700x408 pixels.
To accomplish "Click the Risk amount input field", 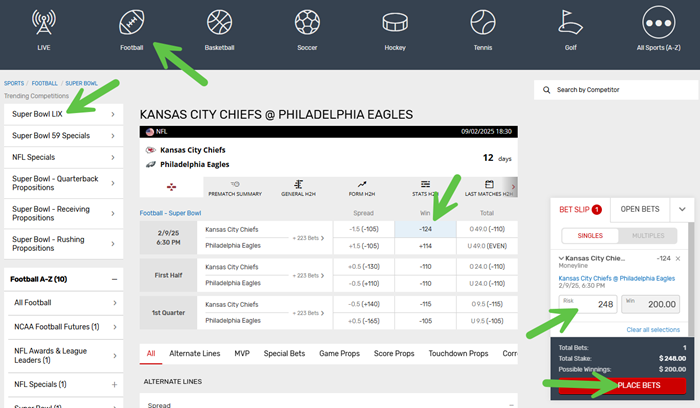I will click(x=588, y=304).
